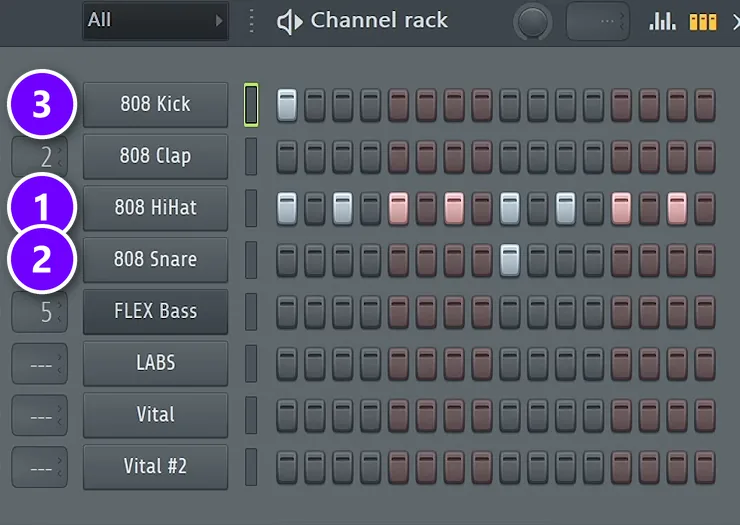740x525 pixels.
Task: Click the FLEX Bass mixer track number 5
Action: pyautogui.click(x=40, y=312)
